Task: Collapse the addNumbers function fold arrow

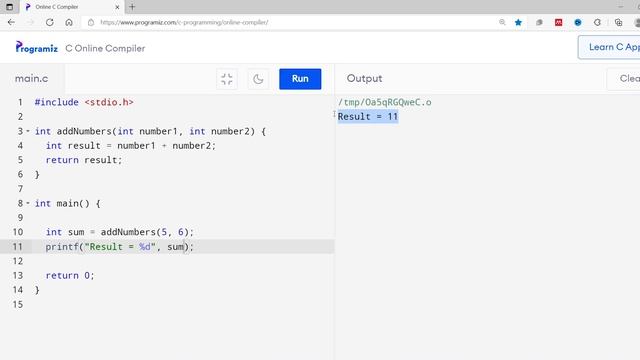Action: (x=28, y=131)
